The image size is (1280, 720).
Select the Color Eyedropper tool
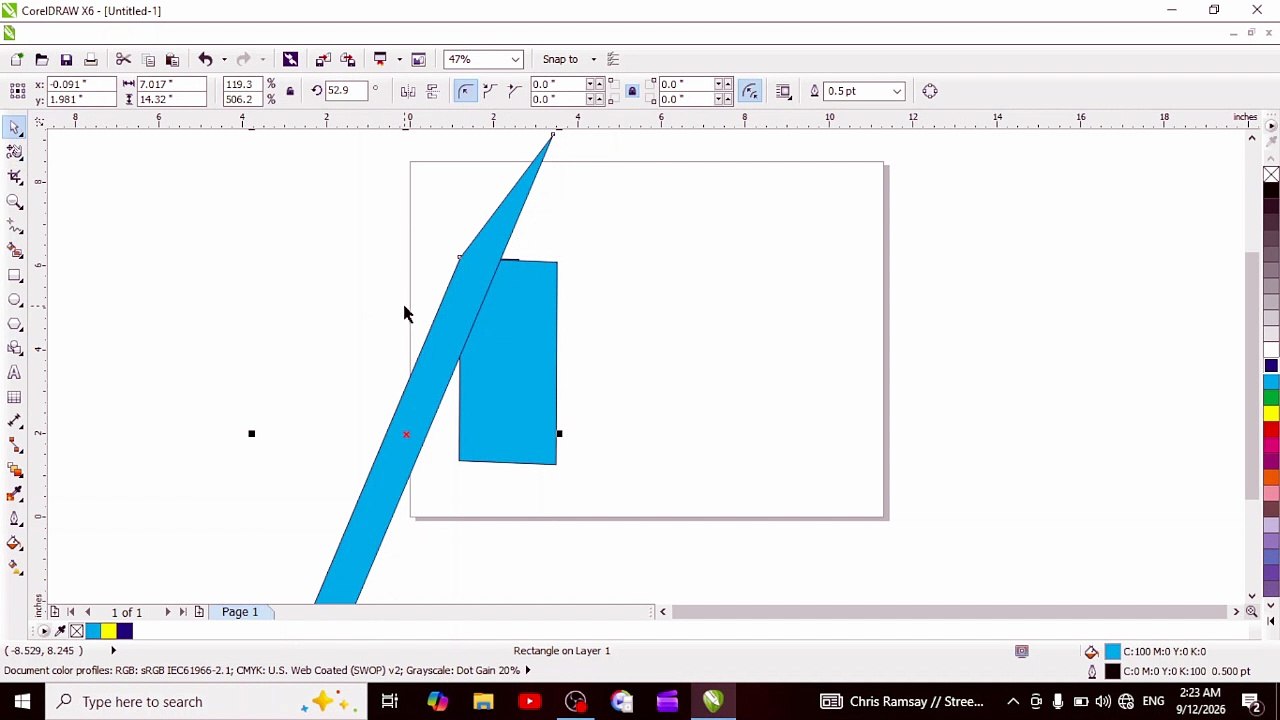(x=15, y=495)
